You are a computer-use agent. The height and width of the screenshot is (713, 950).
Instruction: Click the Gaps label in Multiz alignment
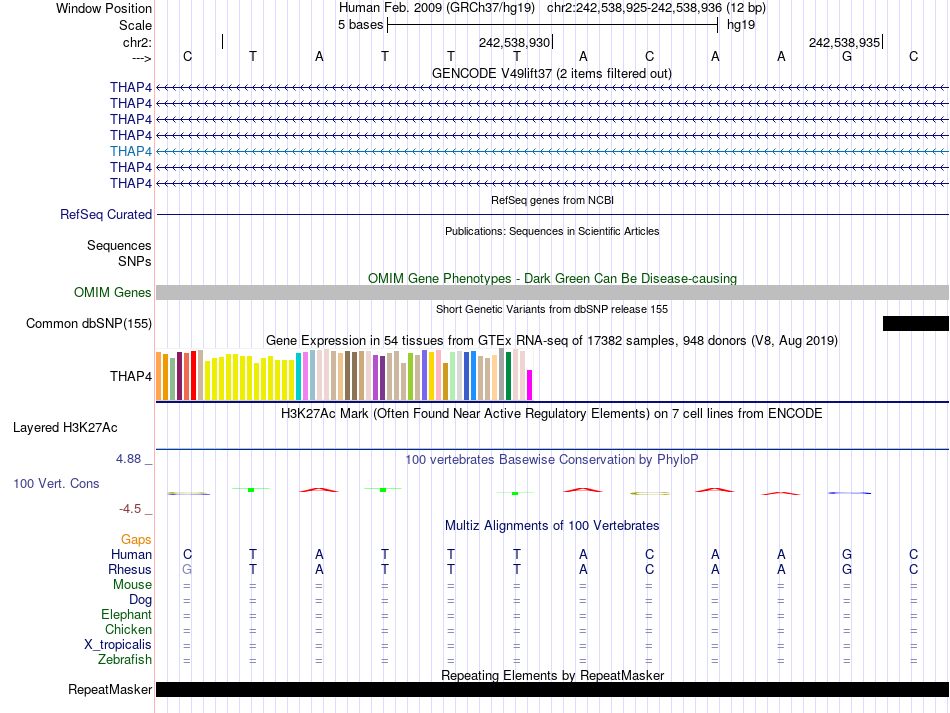136,539
